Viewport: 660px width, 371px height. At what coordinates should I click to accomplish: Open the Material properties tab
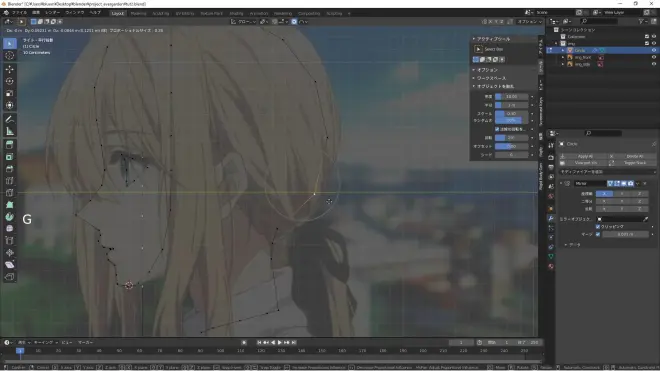click(x=551, y=267)
